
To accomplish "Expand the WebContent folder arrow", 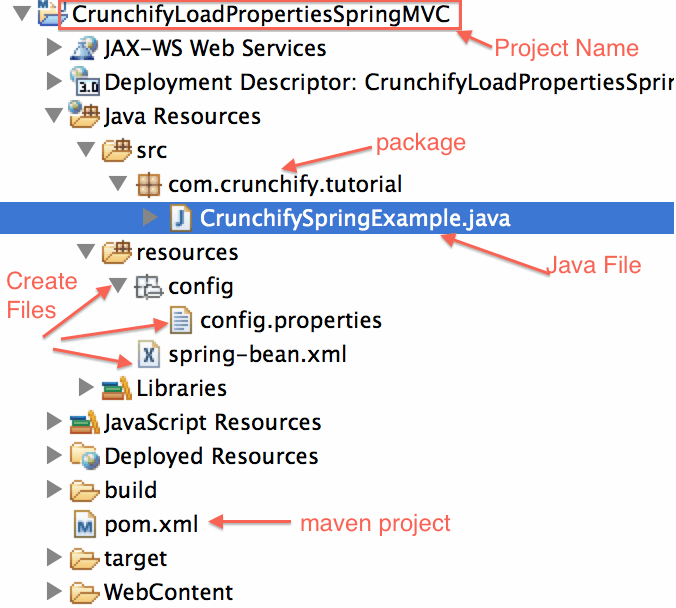I will [54, 592].
